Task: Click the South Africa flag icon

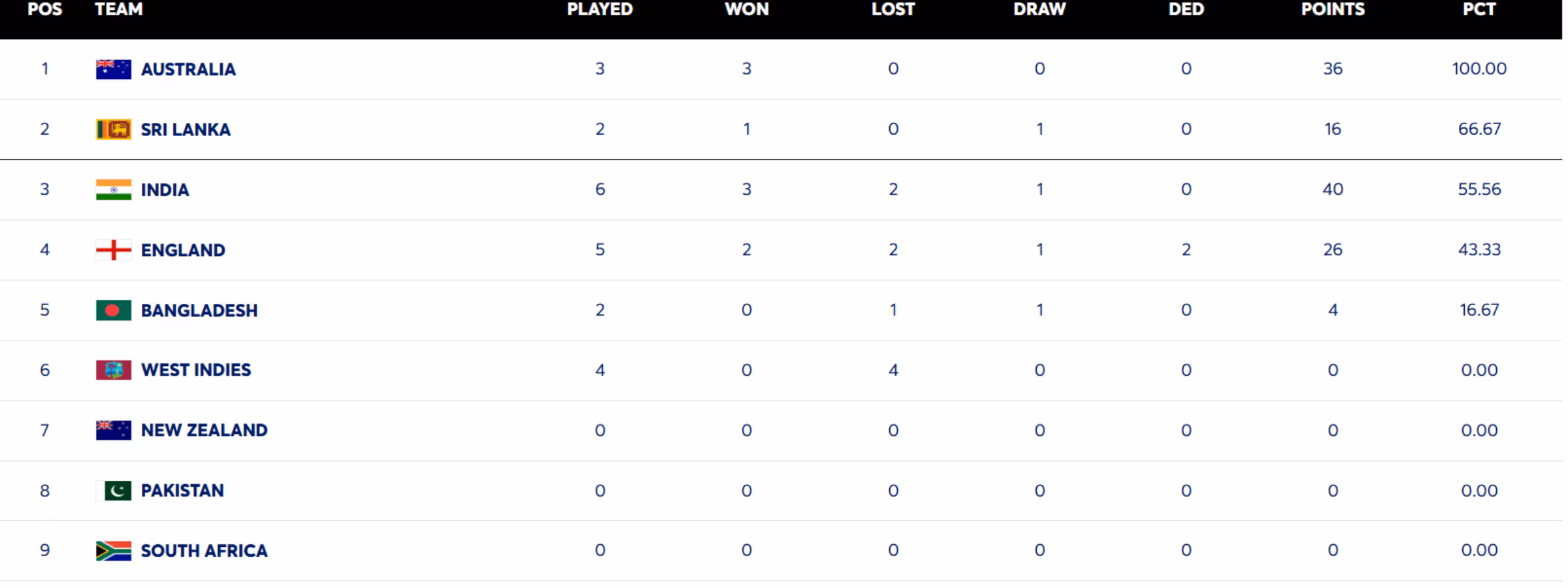Action: pyautogui.click(x=113, y=551)
